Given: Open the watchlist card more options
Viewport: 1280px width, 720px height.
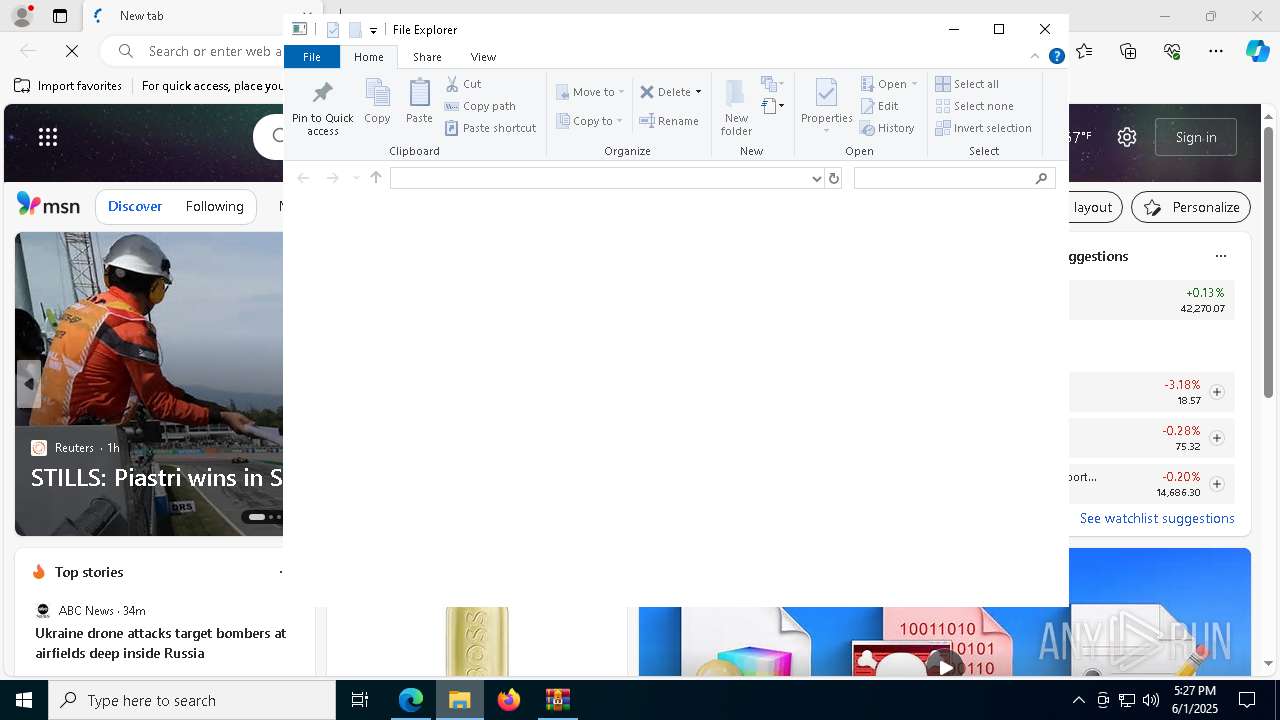Looking at the screenshot, I should click(1221, 256).
